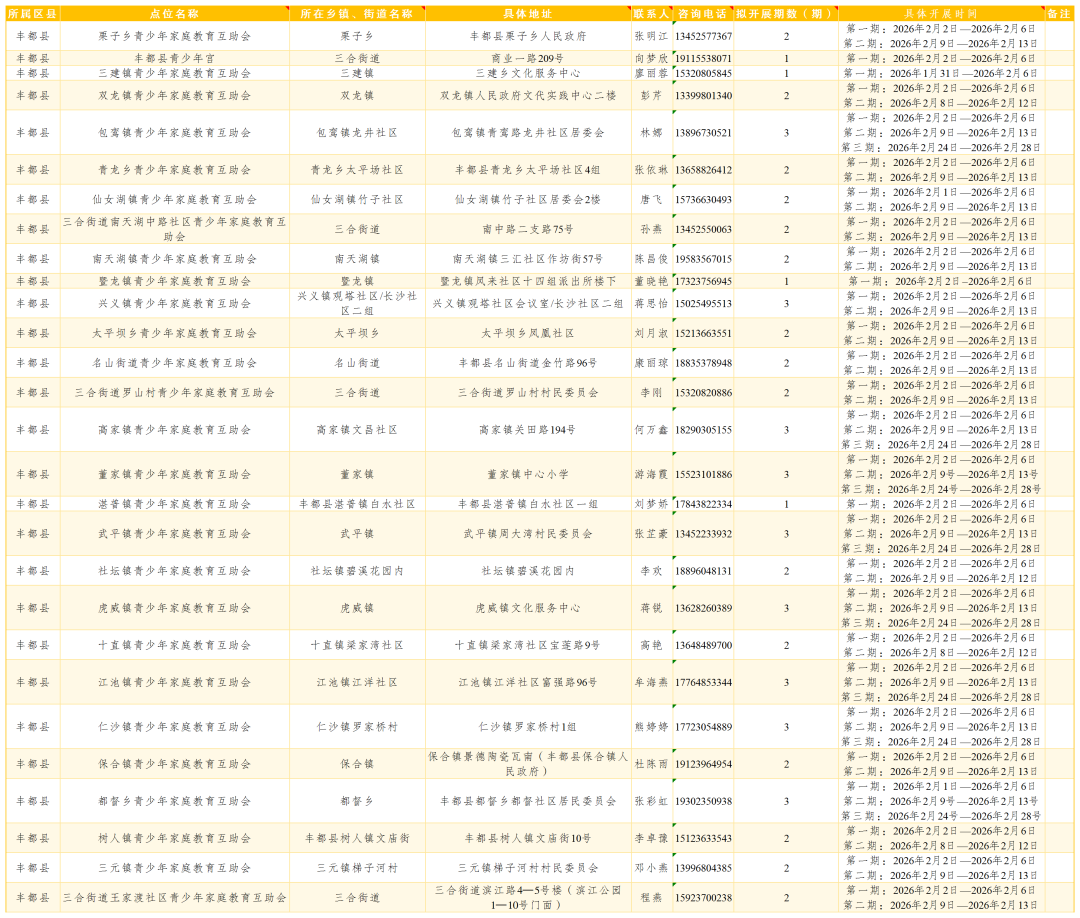1080x918 pixels.
Task: Select the cell 都督乡青少年家庭教育互助会
Action: (x=174, y=801)
